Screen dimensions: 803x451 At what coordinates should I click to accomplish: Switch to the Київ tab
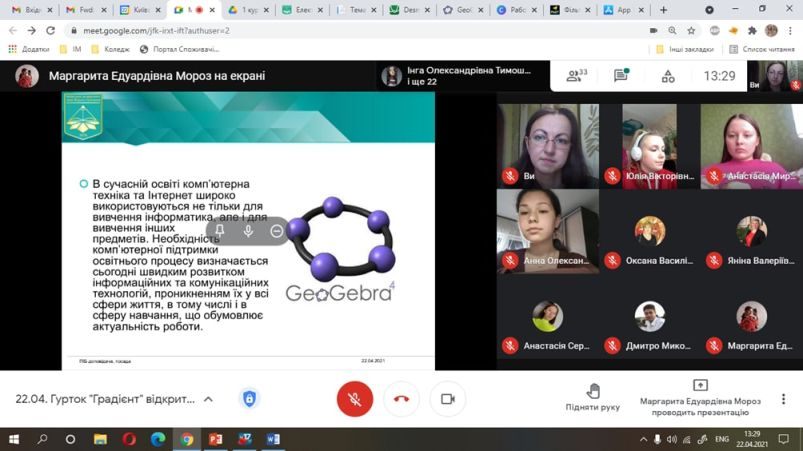[x=140, y=10]
